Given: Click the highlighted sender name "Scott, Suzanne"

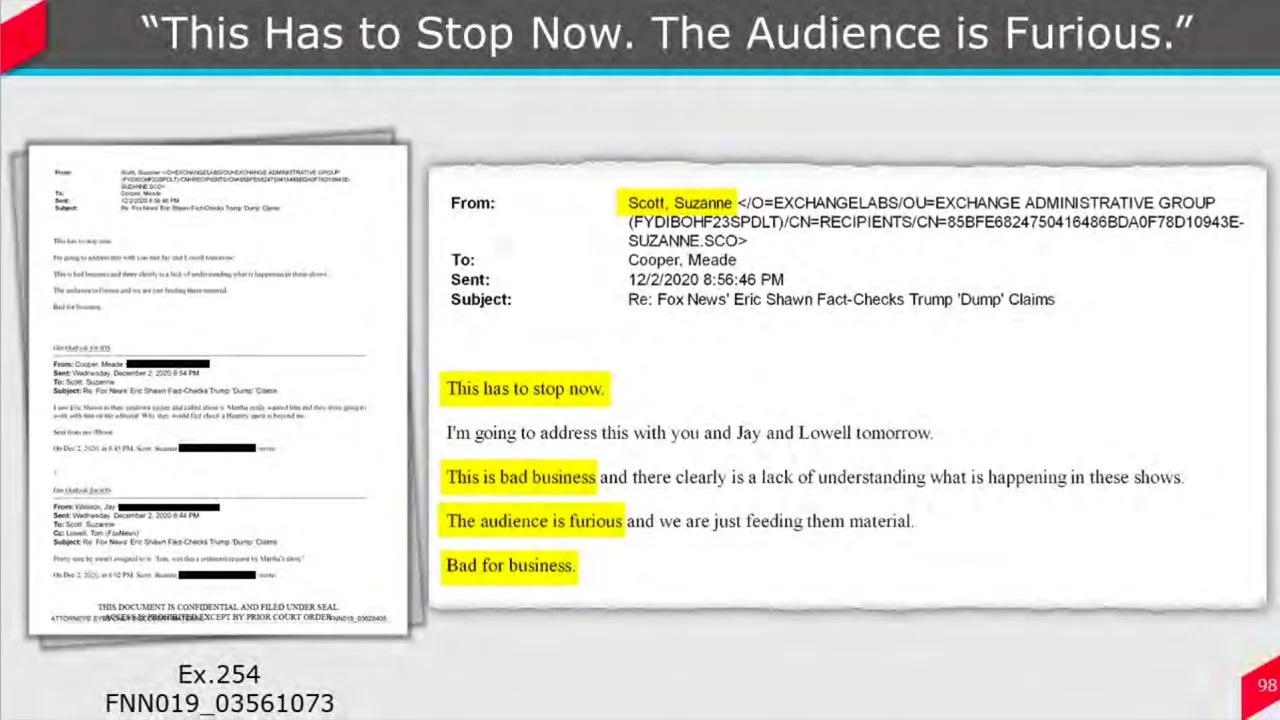Looking at the screenshot, I should pyautogui.click(x=679, y=203).
